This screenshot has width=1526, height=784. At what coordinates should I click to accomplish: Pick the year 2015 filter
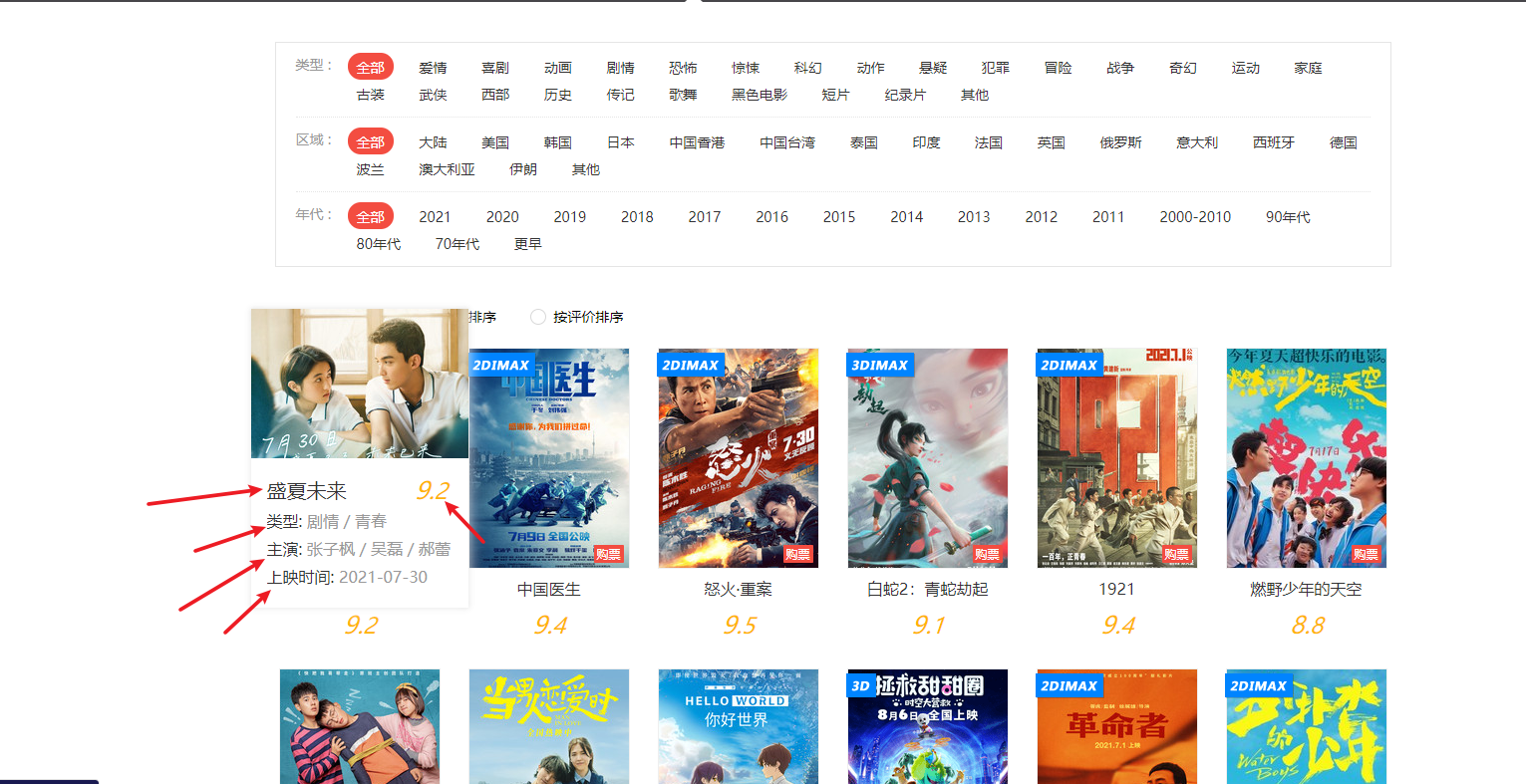(x=839, y=217)
